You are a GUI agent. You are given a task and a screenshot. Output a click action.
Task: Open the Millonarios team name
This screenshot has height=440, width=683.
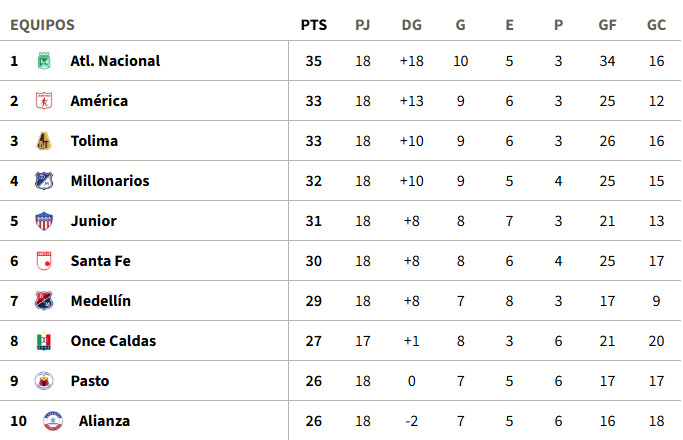110,181
